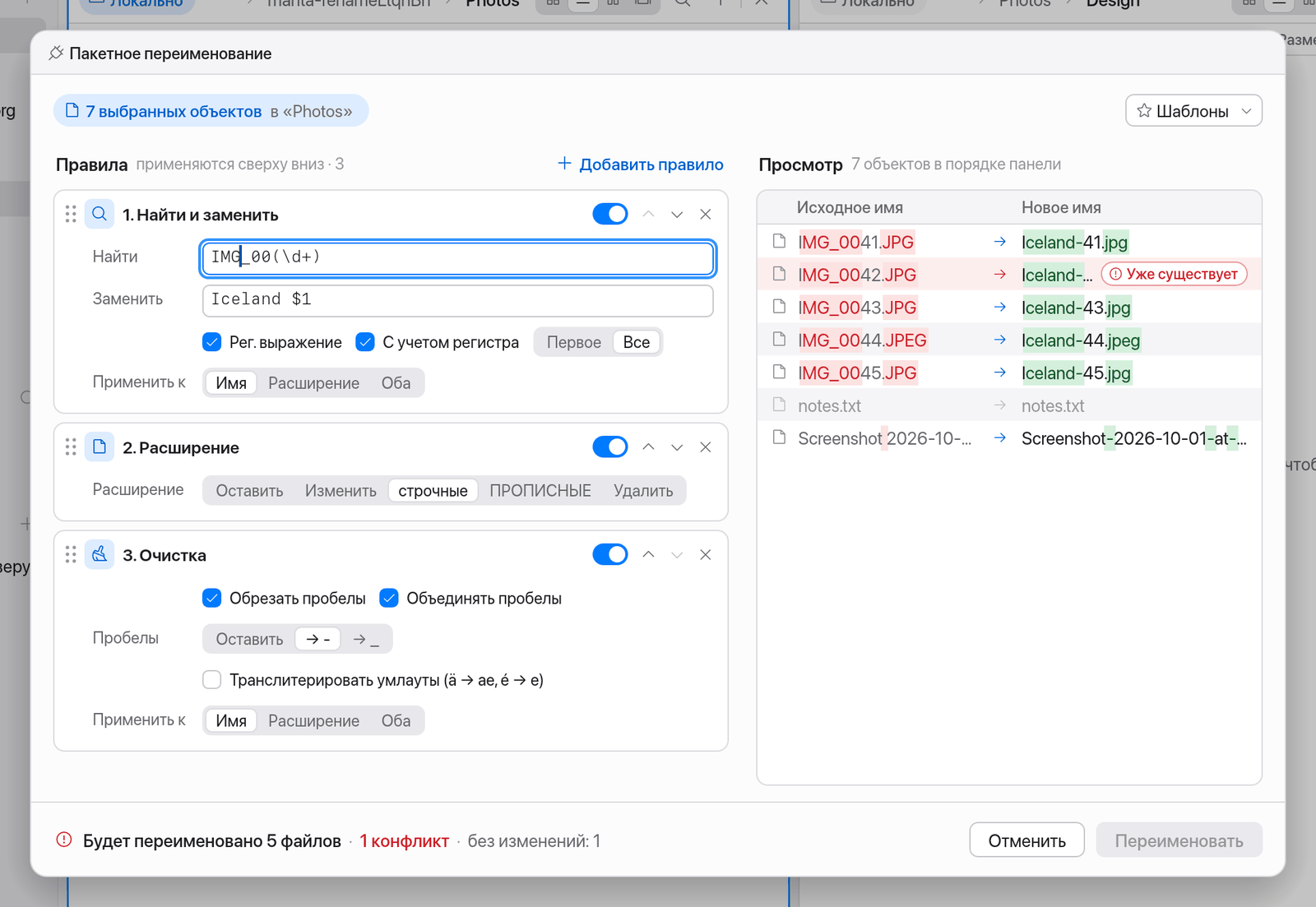The width and height of the screenshot is (1316, 907).
Task: Click the Уже существует conflict badge
Action: (x=1174, y=274)
